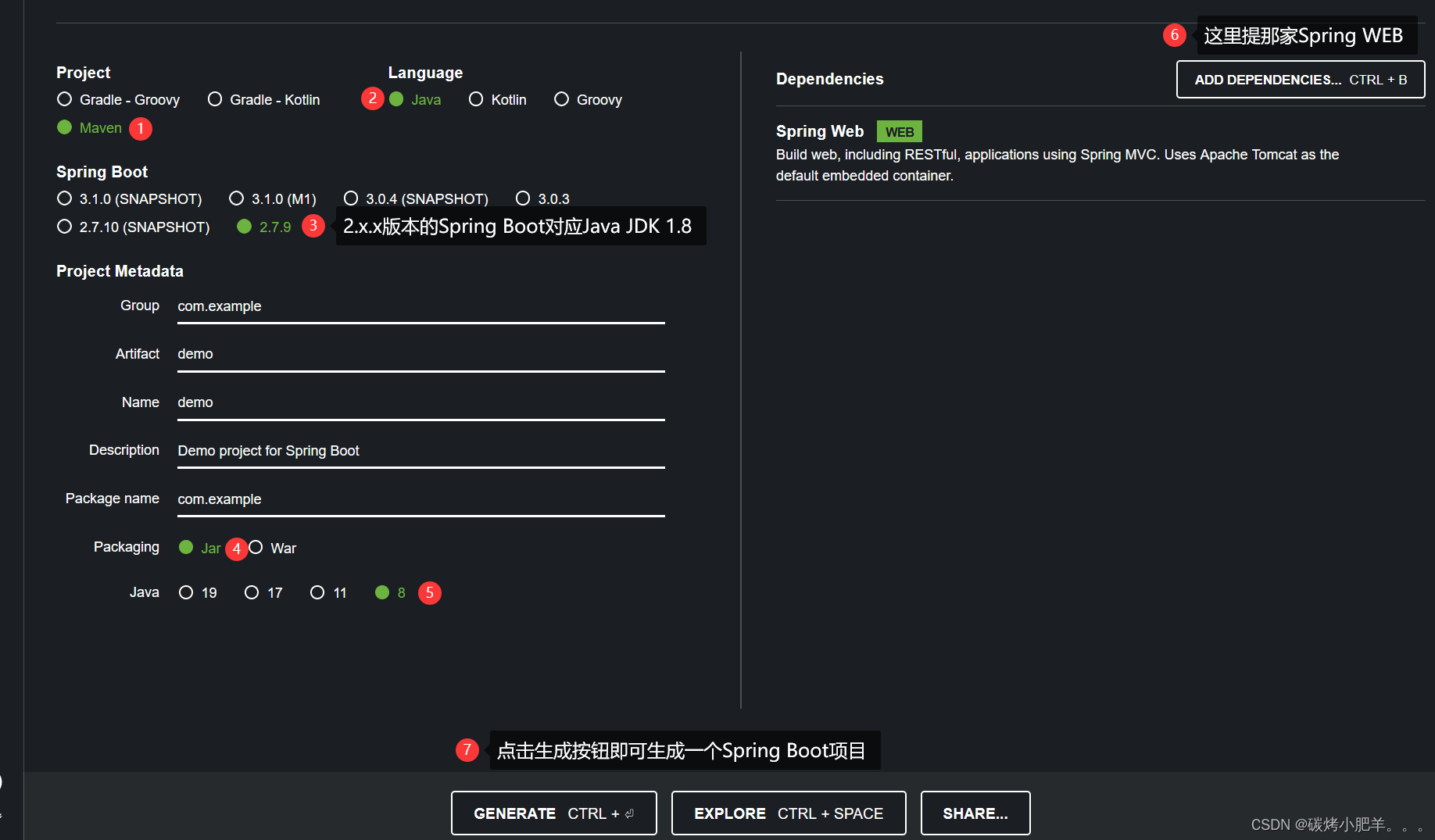Select Gradle - Groovy project type
1435x840 pixels.
tap(119, 100)
